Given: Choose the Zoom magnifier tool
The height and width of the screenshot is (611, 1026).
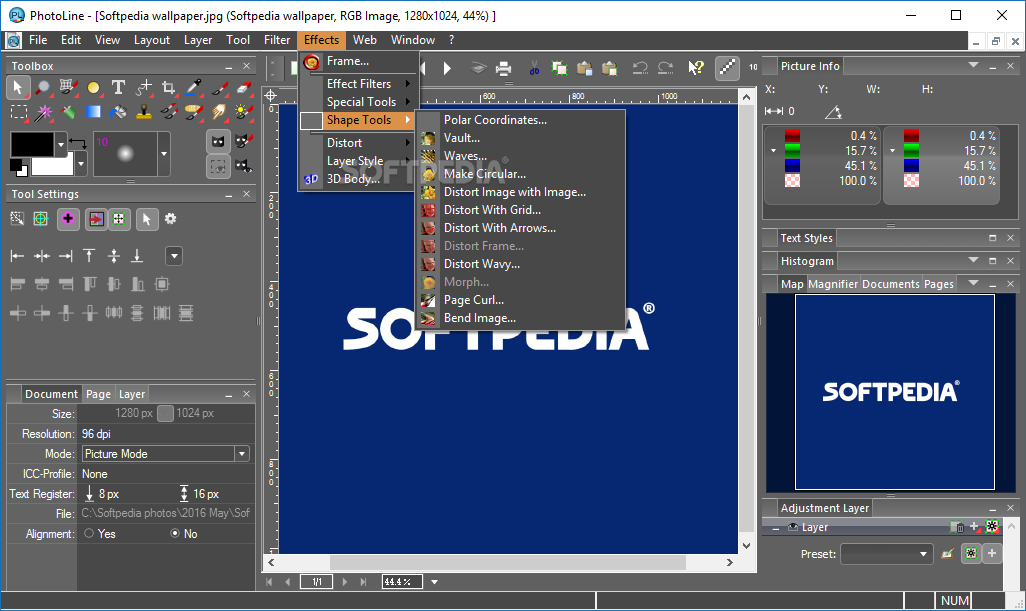Looking at the screenshot, I should point(44,87).
